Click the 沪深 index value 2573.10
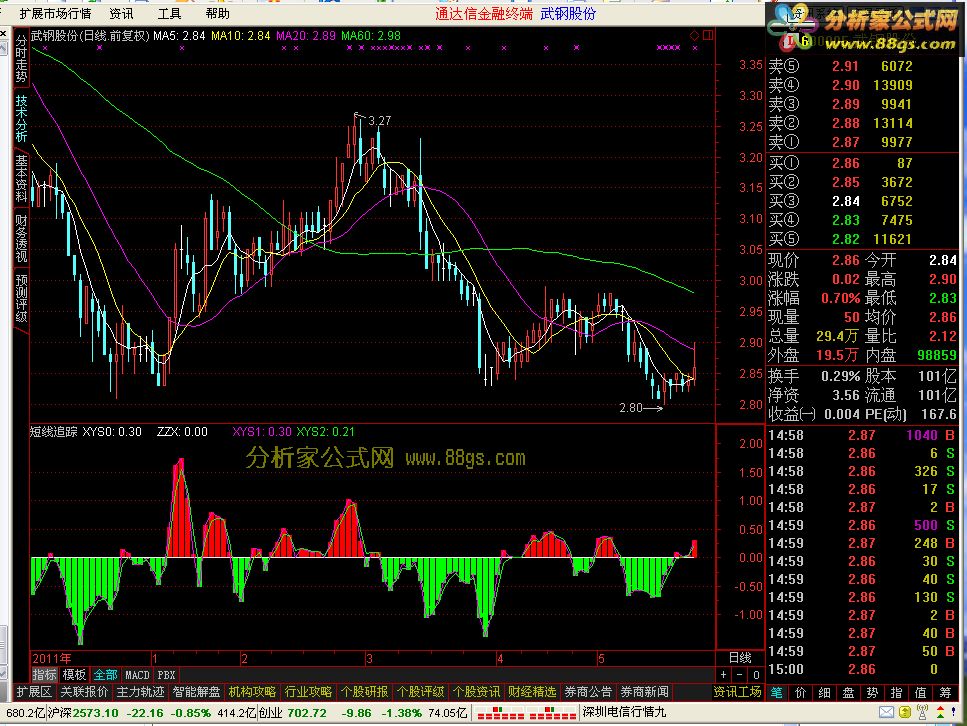This screenshot has width=967, height=726. tap(96, 713)
